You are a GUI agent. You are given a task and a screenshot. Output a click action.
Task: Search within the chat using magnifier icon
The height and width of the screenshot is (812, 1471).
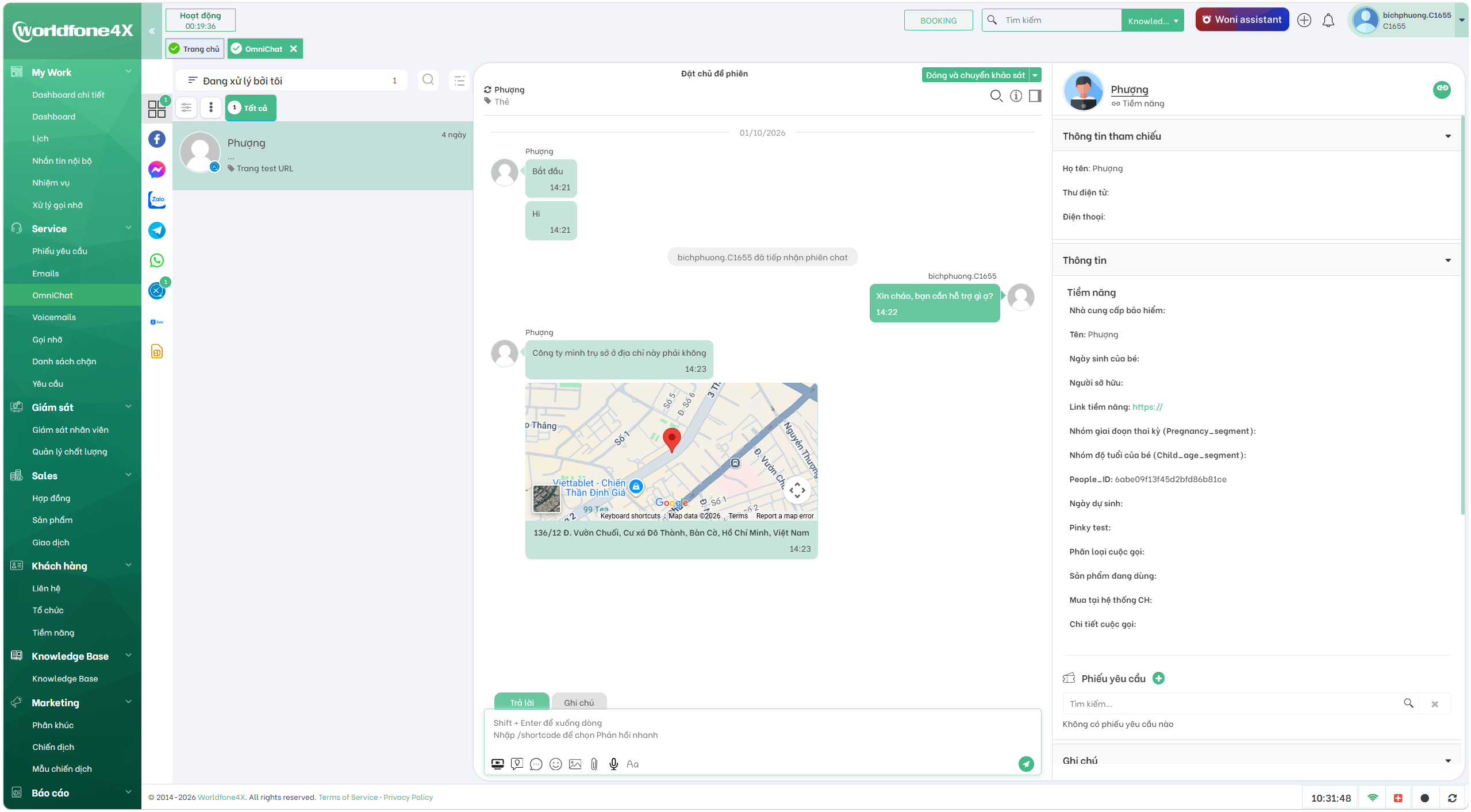(996, 96)
